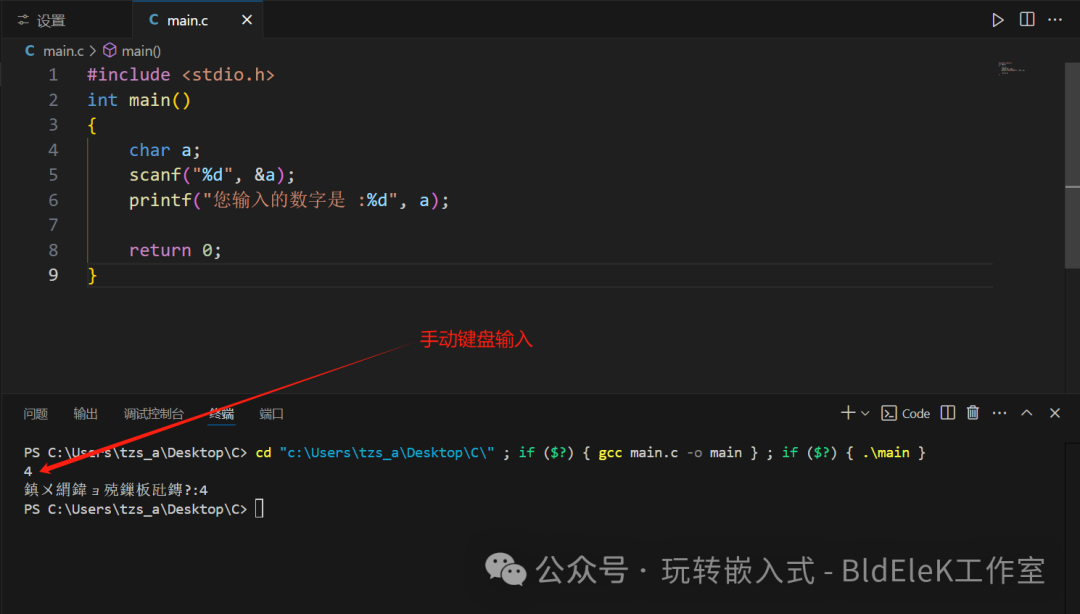Place the cursor on return 0;
Image resolution: width=1080 pixels, height=614 pixels.
175,250
